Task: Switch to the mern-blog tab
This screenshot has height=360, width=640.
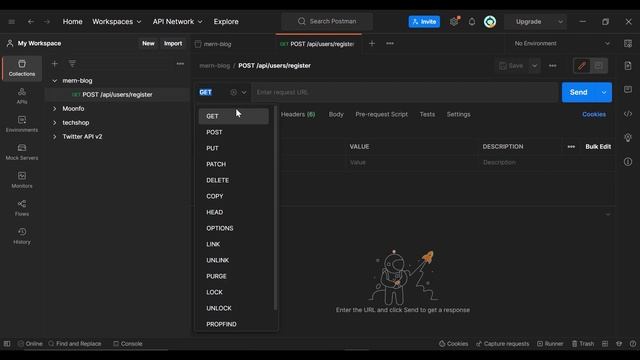Action: click(213, 44)
